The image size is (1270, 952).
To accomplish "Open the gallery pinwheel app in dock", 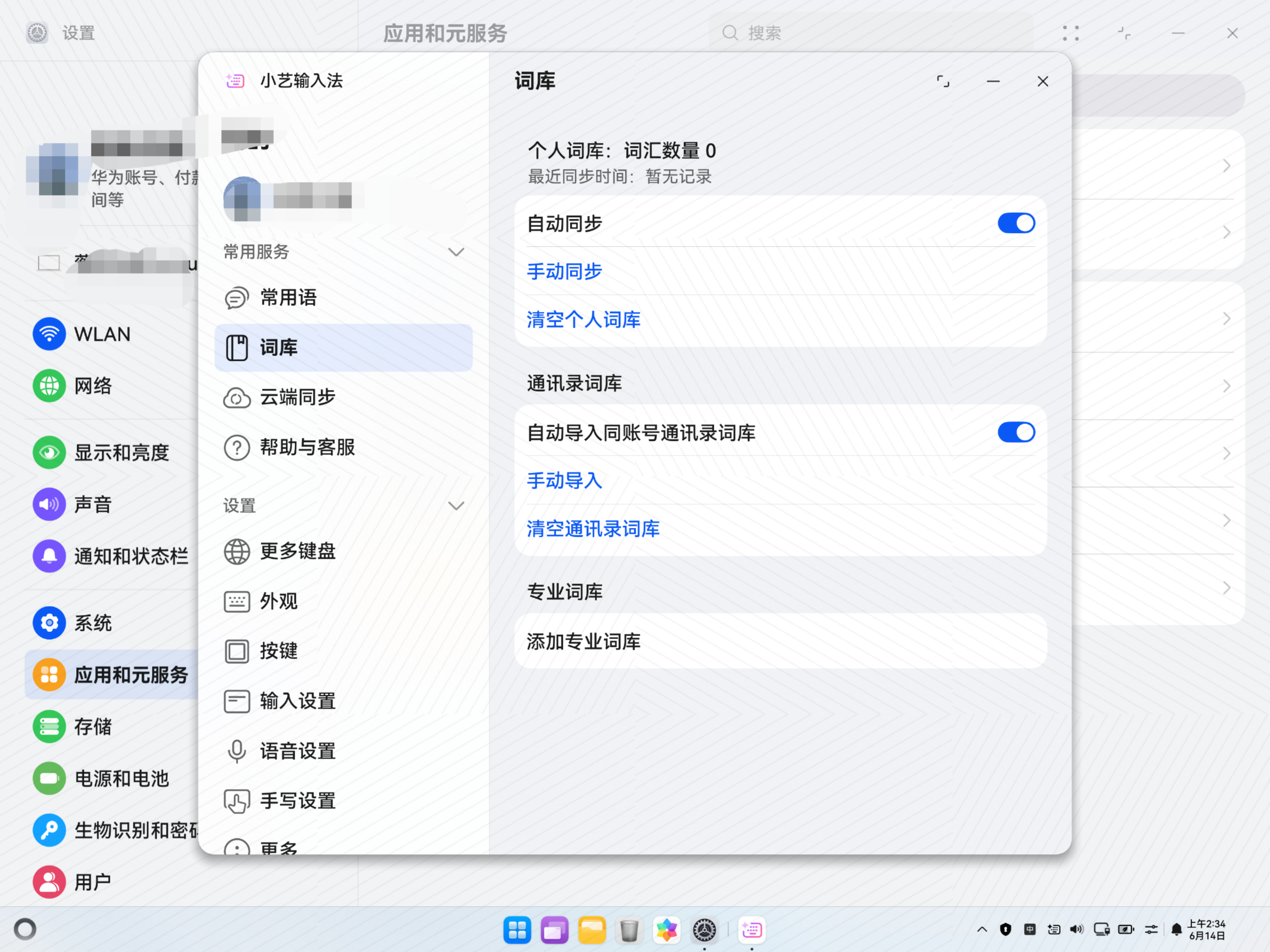I will coord(667,930).
